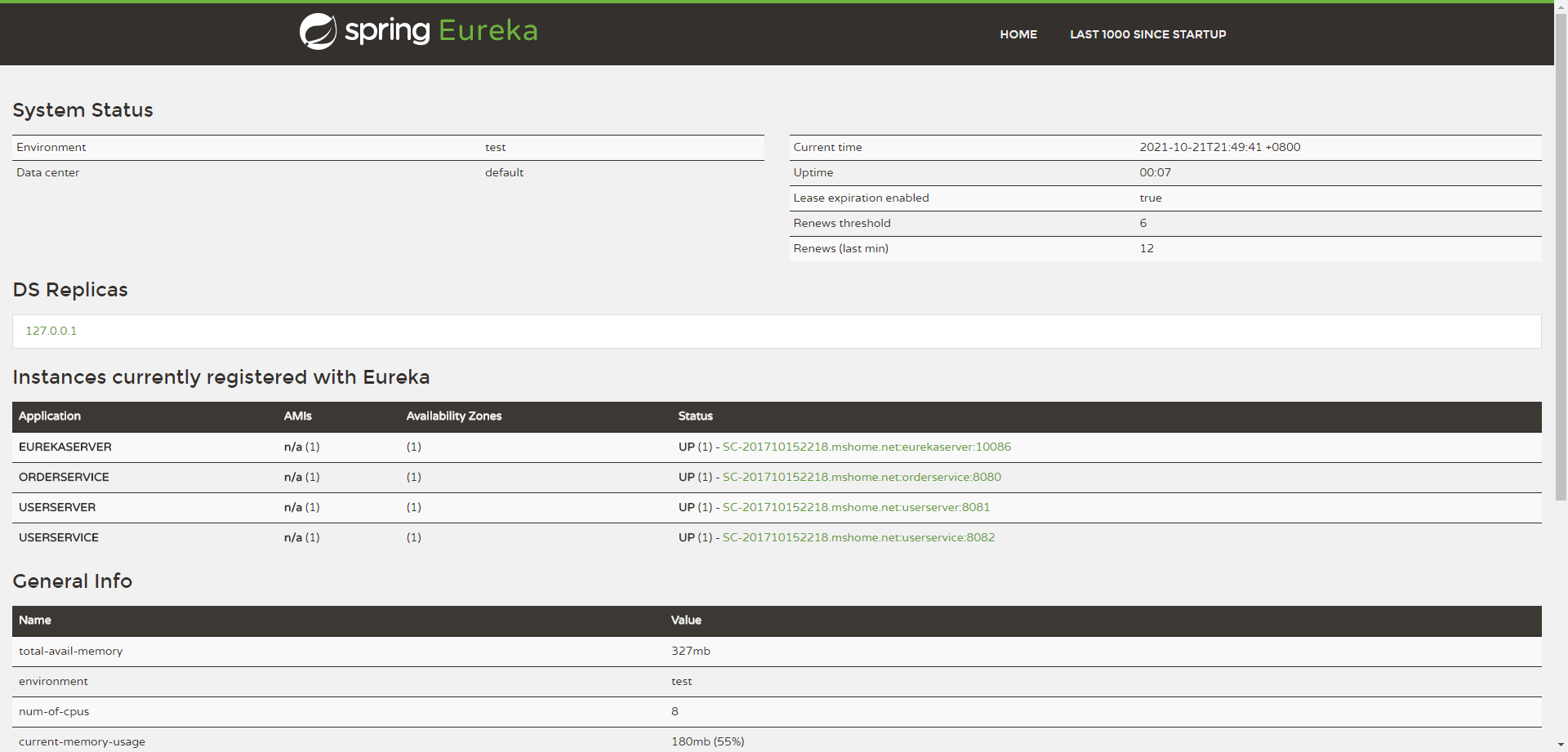The width and height of the screenshot is (1568, 752).
Task: Click the Value column header in General Info
Action: (x=686, y=620)
